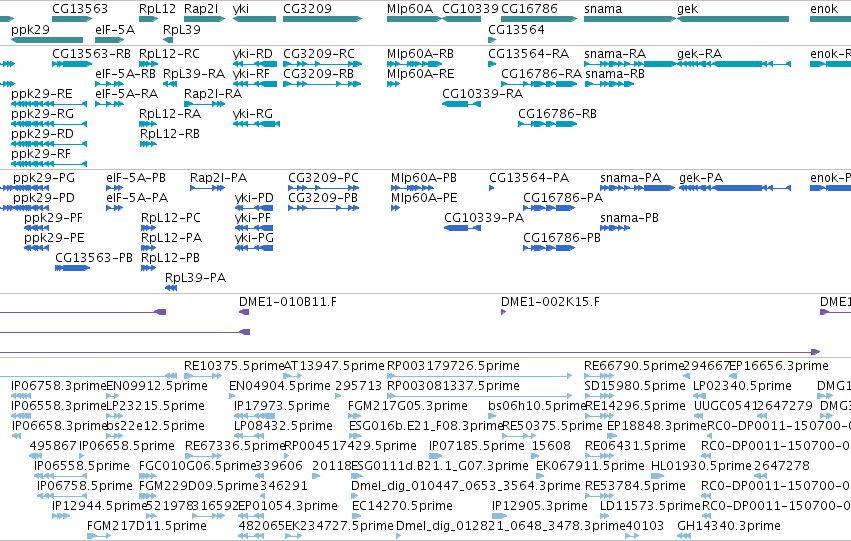Screen dimensions: 851x541
Task: Select protein 'Rap2l-PA'
Action: 218,178
